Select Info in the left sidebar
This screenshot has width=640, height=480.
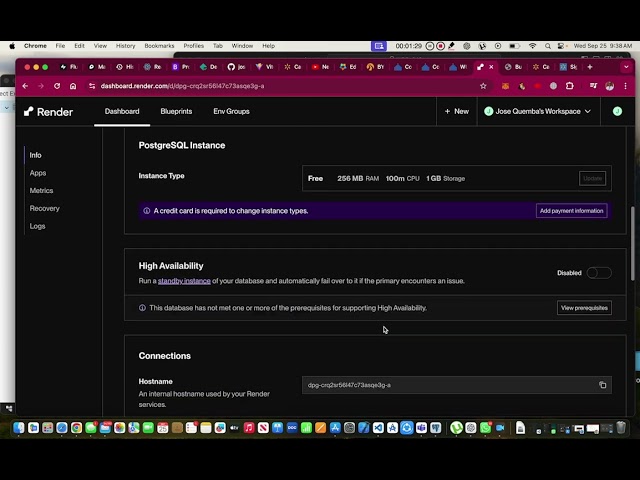(35, 155)
